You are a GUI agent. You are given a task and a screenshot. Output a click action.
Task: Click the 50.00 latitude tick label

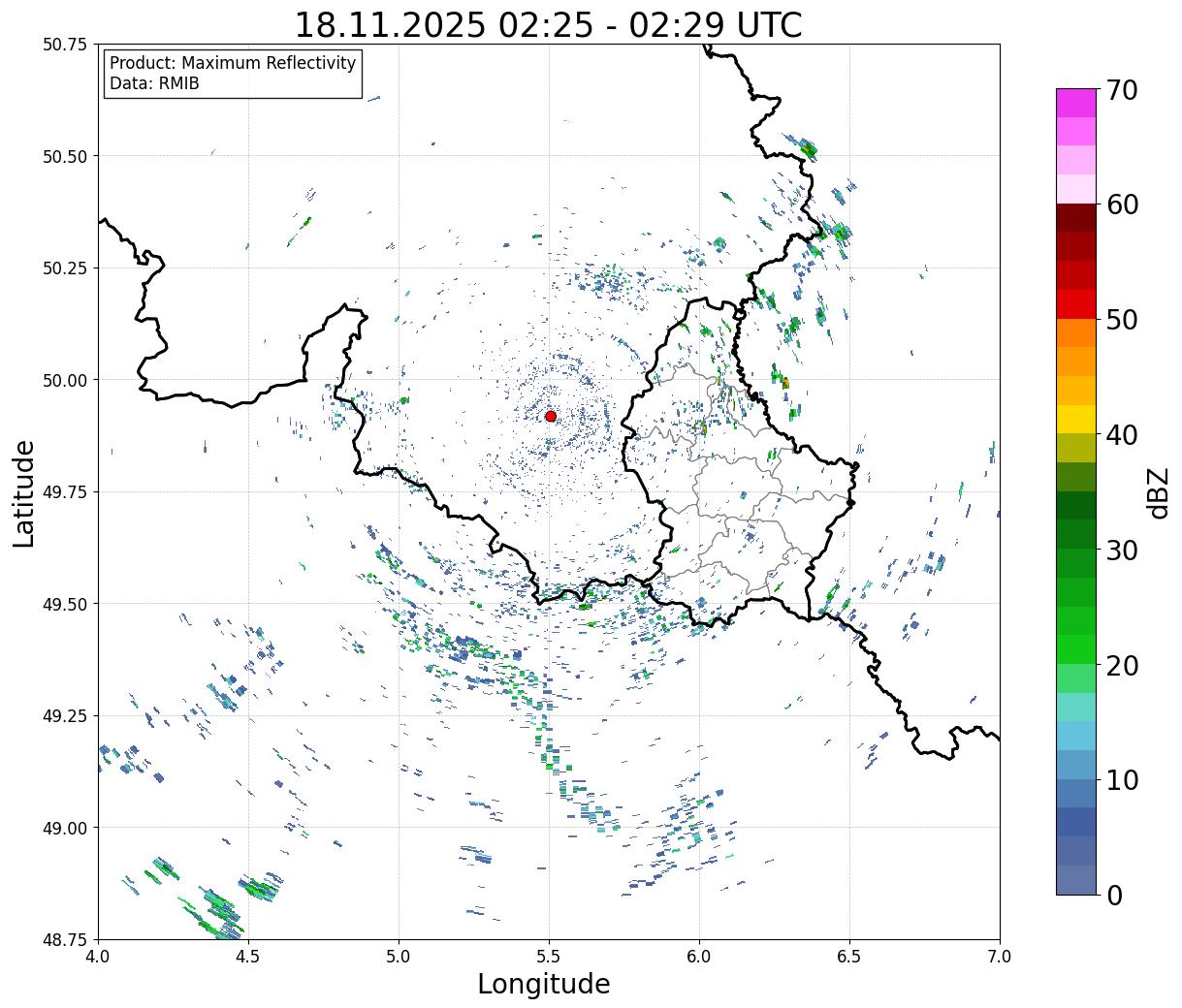click(x=65, y=380)
